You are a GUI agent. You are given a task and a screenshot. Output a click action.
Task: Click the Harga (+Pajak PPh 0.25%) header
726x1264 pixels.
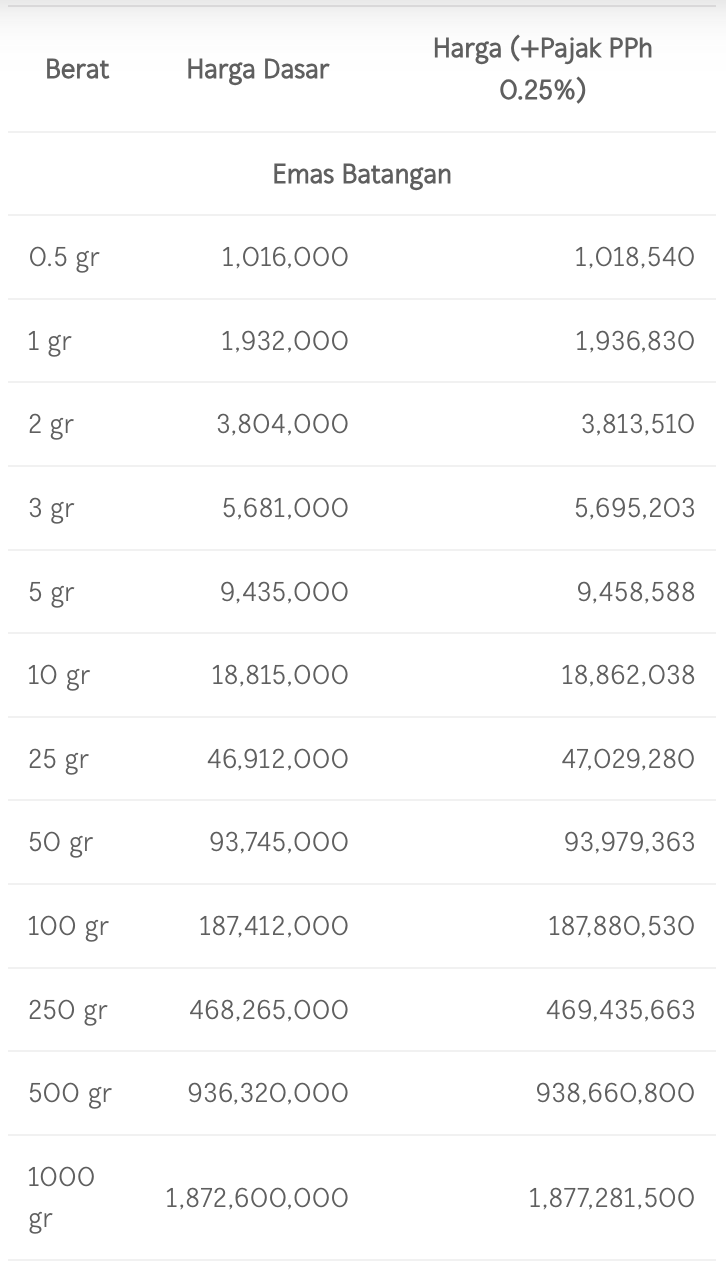542,69
